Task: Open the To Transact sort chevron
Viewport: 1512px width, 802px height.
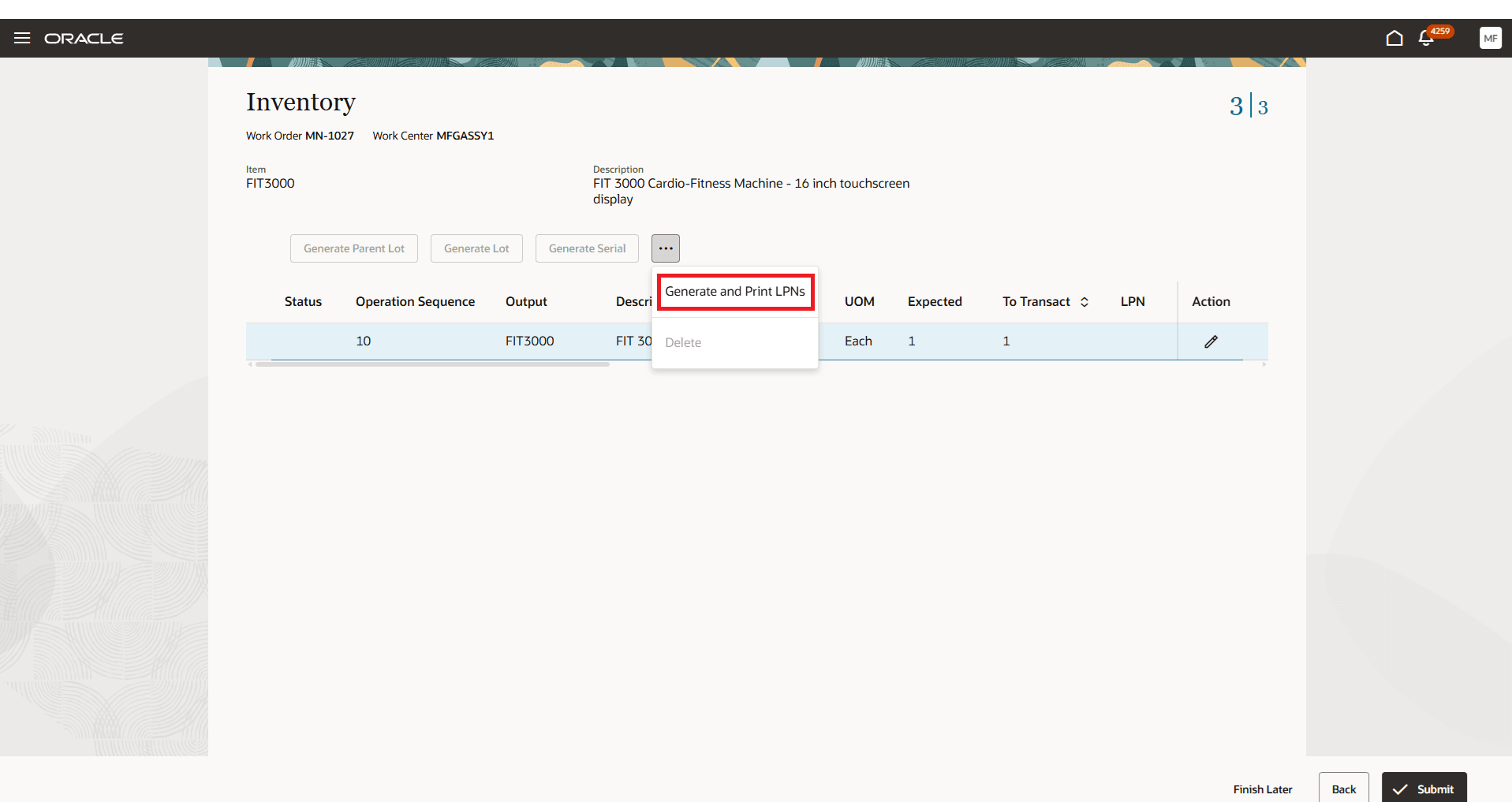Action: point(1085,301)
